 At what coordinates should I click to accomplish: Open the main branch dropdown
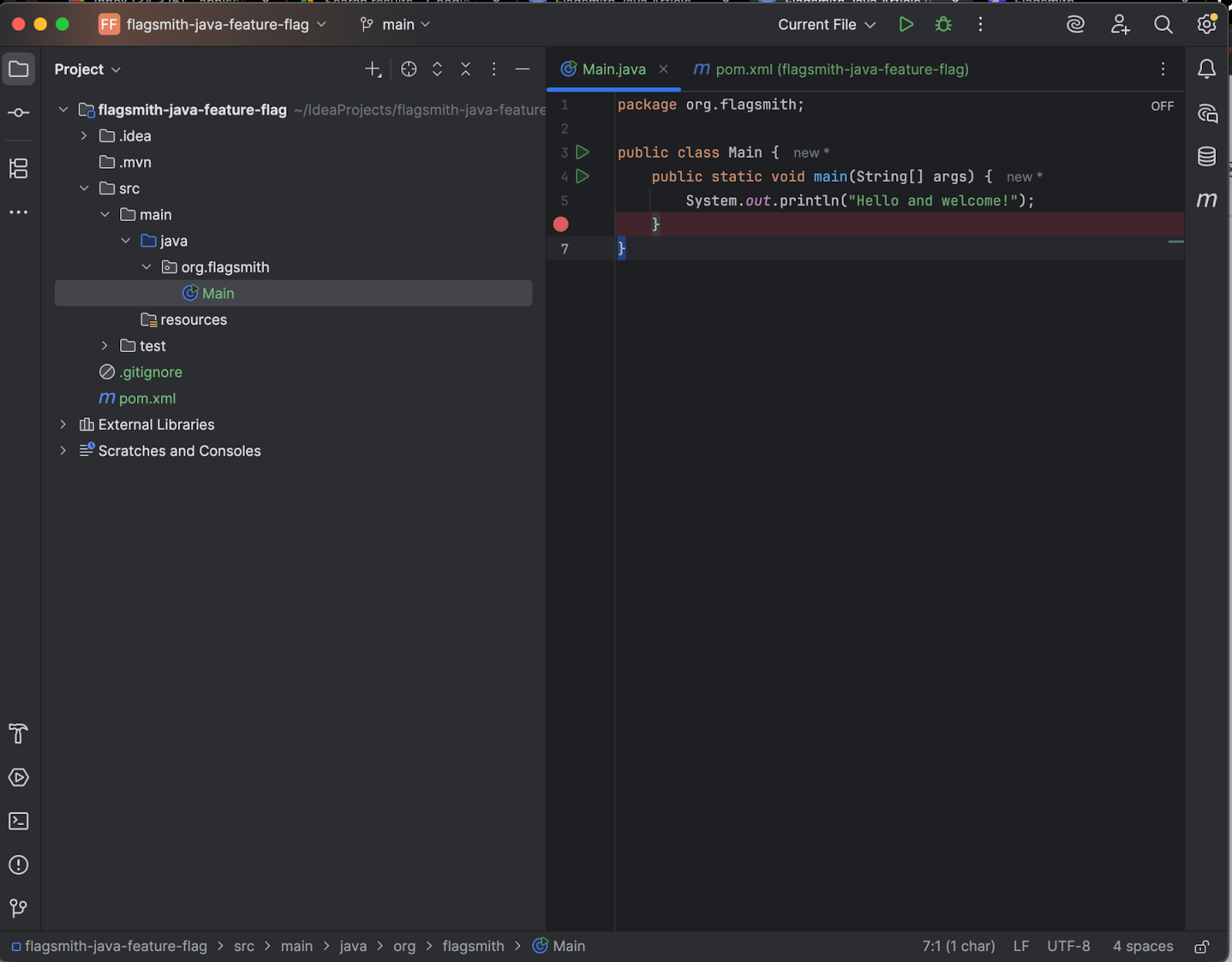pos(395,25)
